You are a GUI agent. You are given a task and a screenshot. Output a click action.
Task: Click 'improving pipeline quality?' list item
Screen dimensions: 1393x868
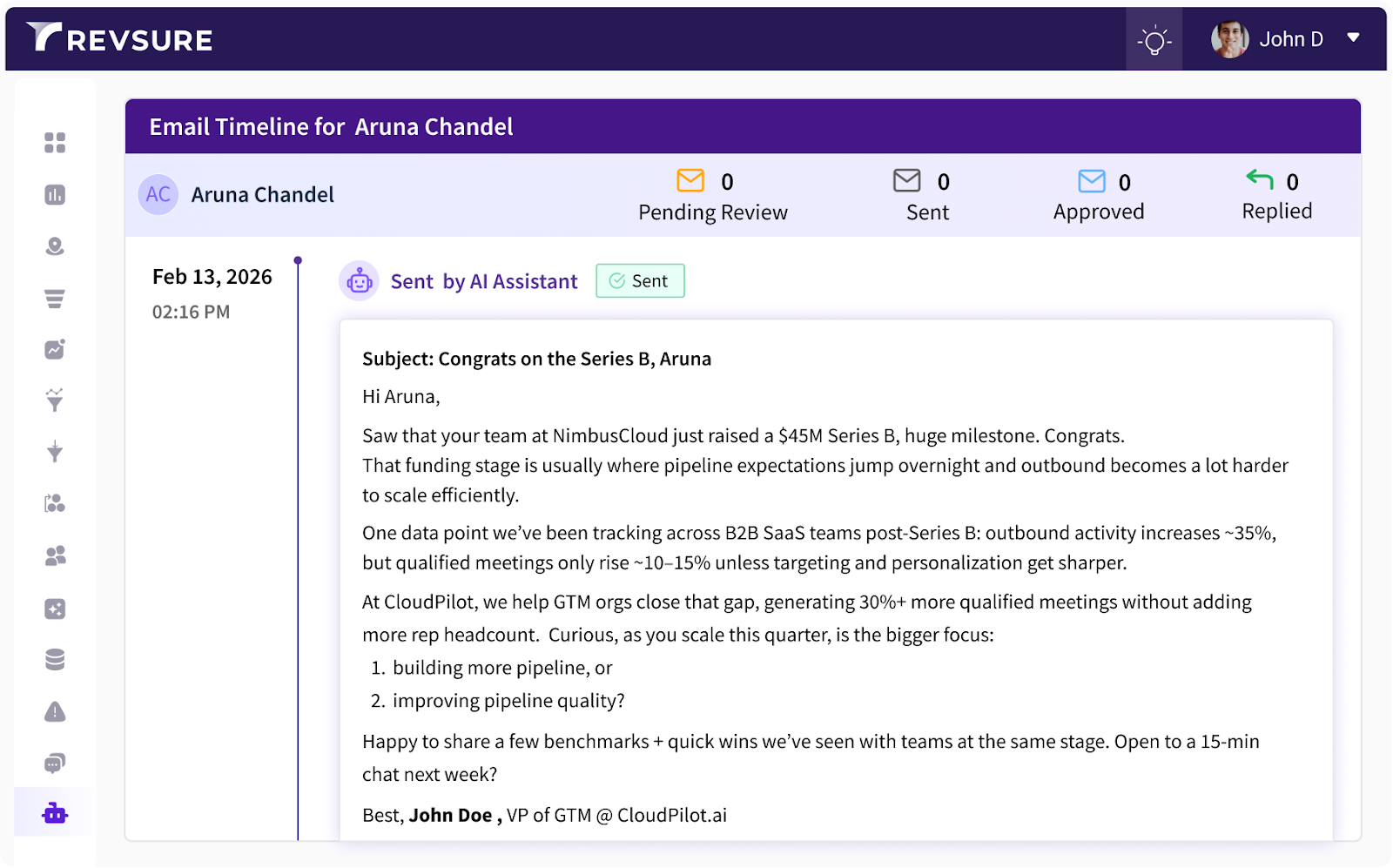point(508,701)
